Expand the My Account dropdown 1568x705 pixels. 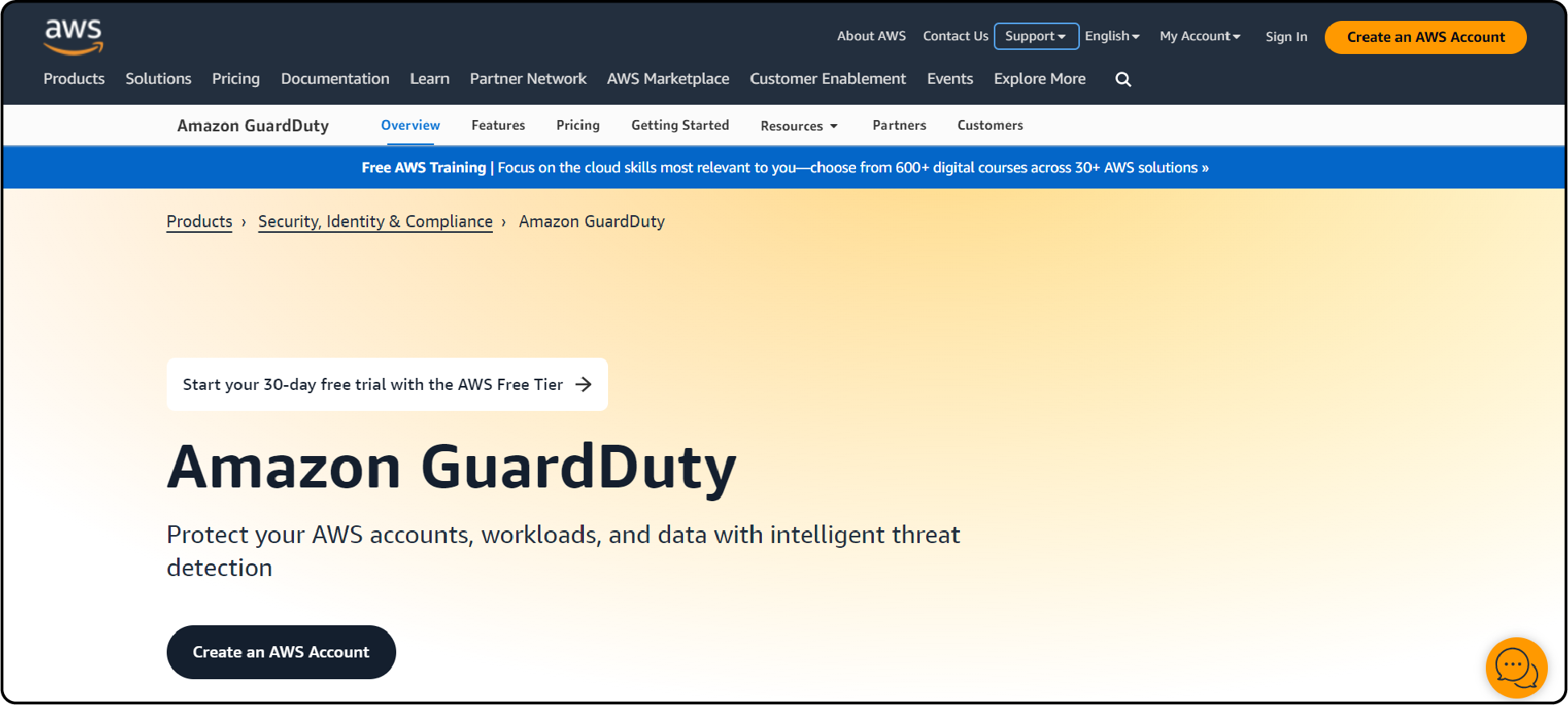pos(1200,36)
